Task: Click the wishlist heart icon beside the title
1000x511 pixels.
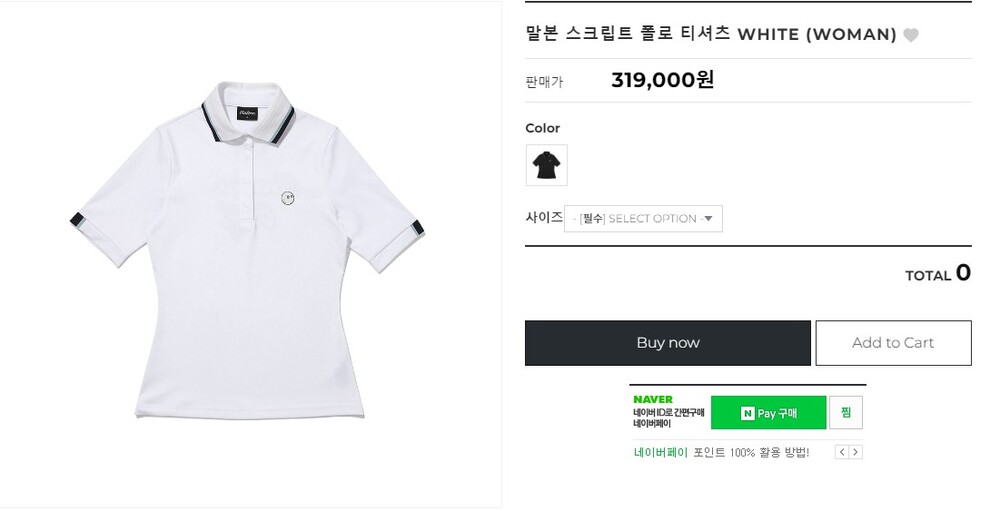Action: point(910,35)
